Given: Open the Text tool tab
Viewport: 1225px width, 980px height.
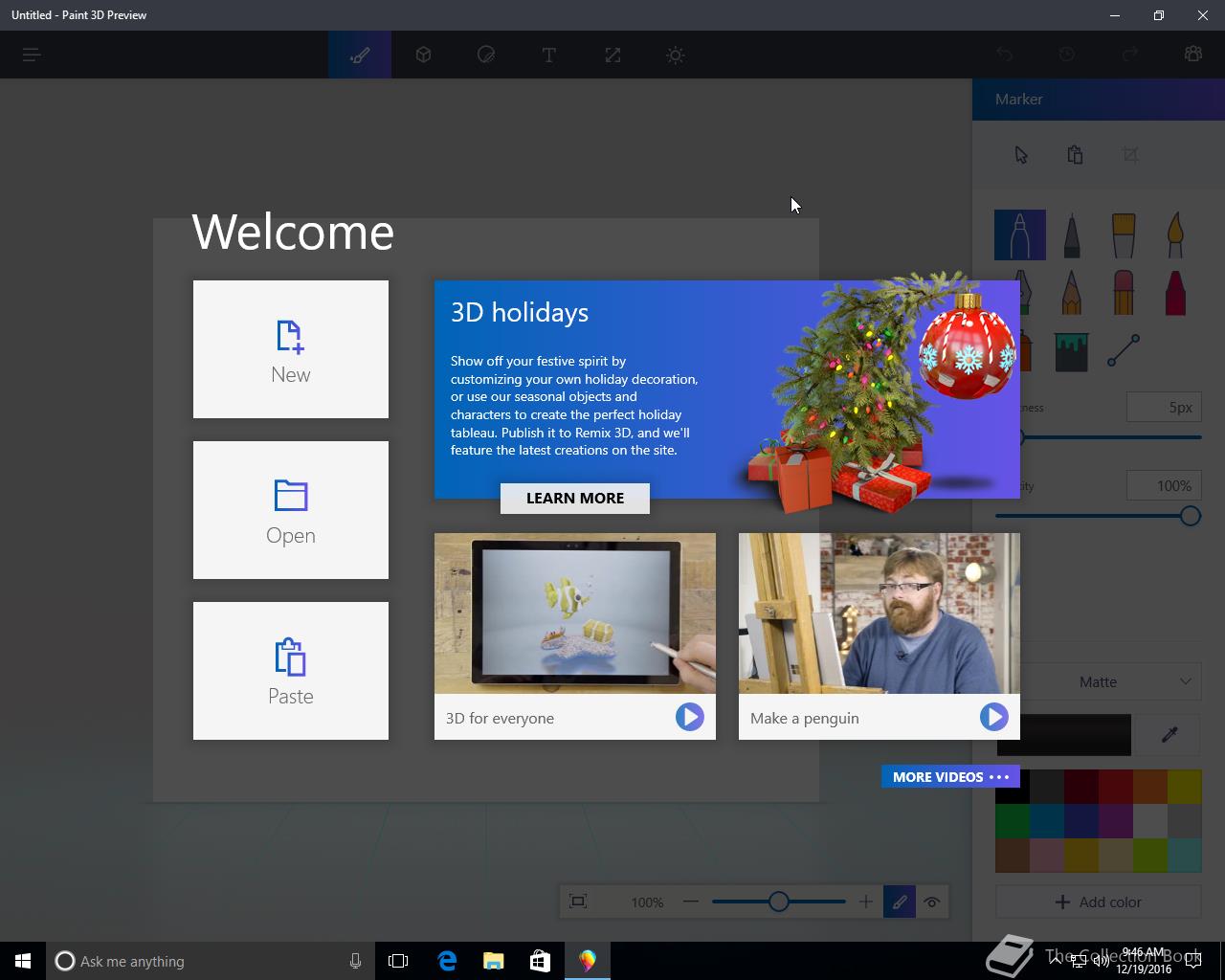Looking at the screenshot, I should pyautogui.click(x=549, y=55).
